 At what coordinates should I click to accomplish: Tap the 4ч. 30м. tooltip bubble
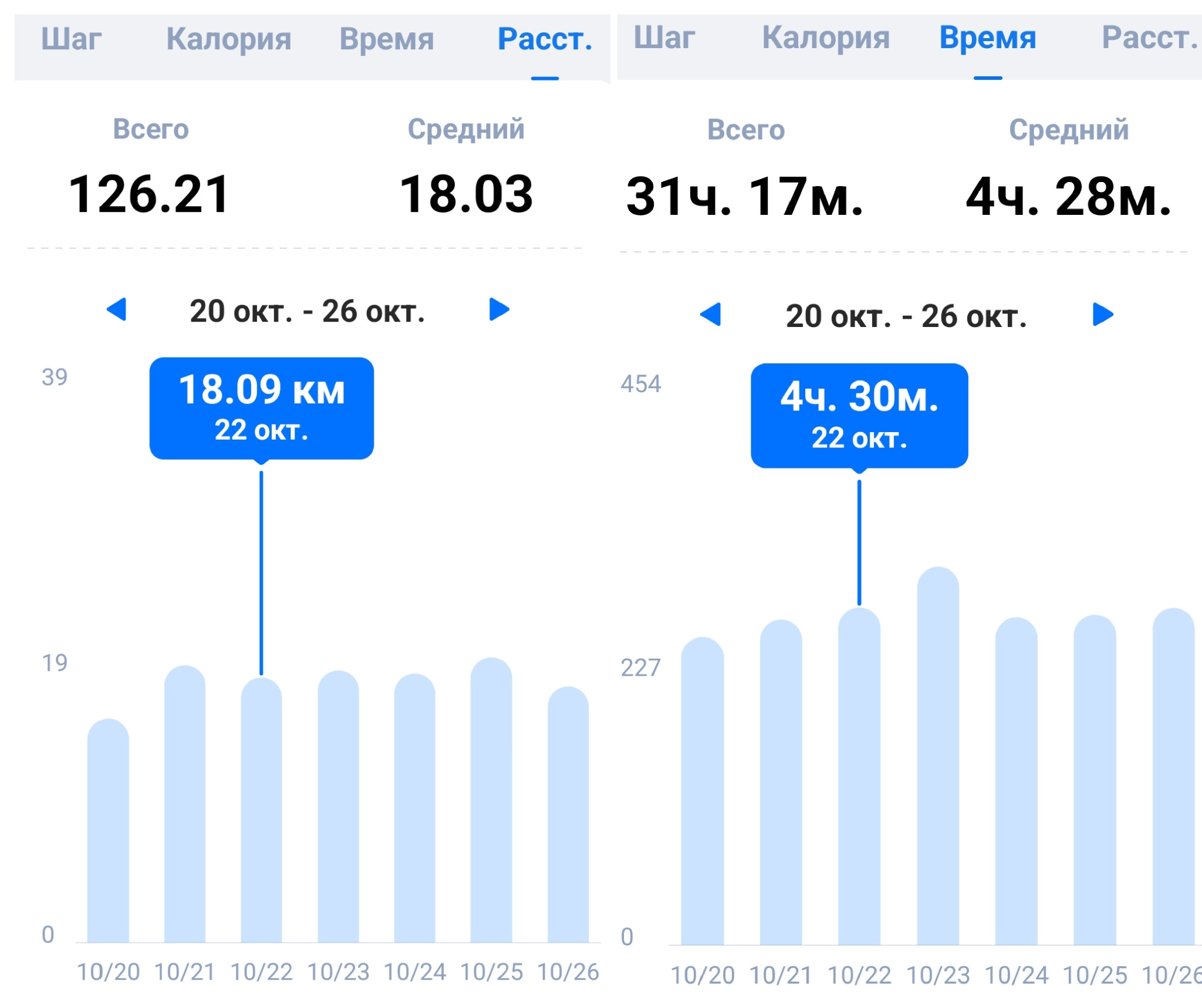(859, 416)
